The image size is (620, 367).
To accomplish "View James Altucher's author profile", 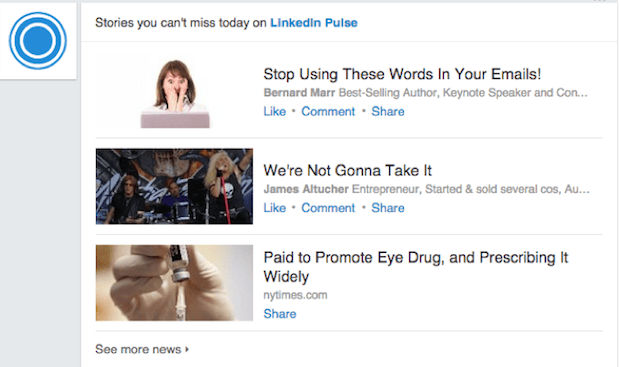I will click(306, 189).
